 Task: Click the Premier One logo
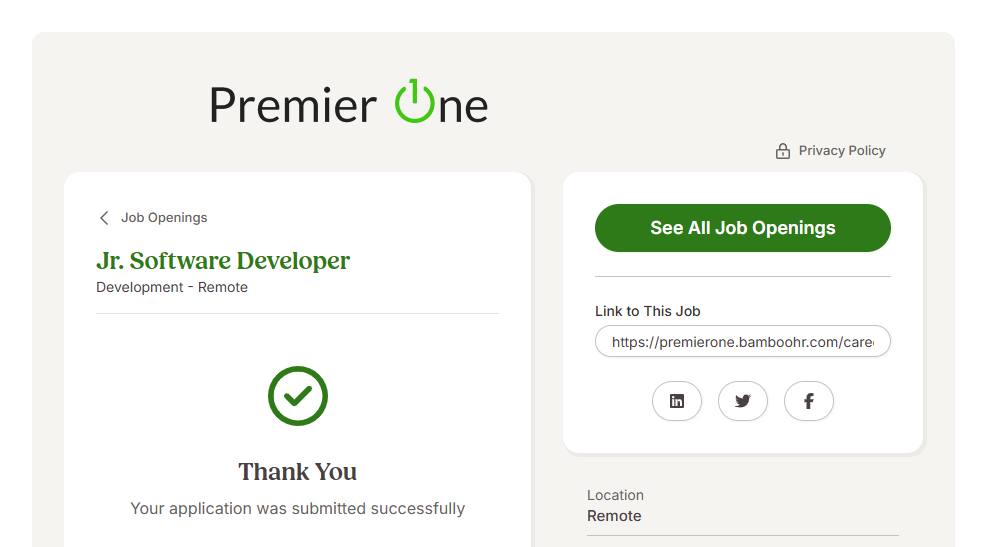coord(348,104)
